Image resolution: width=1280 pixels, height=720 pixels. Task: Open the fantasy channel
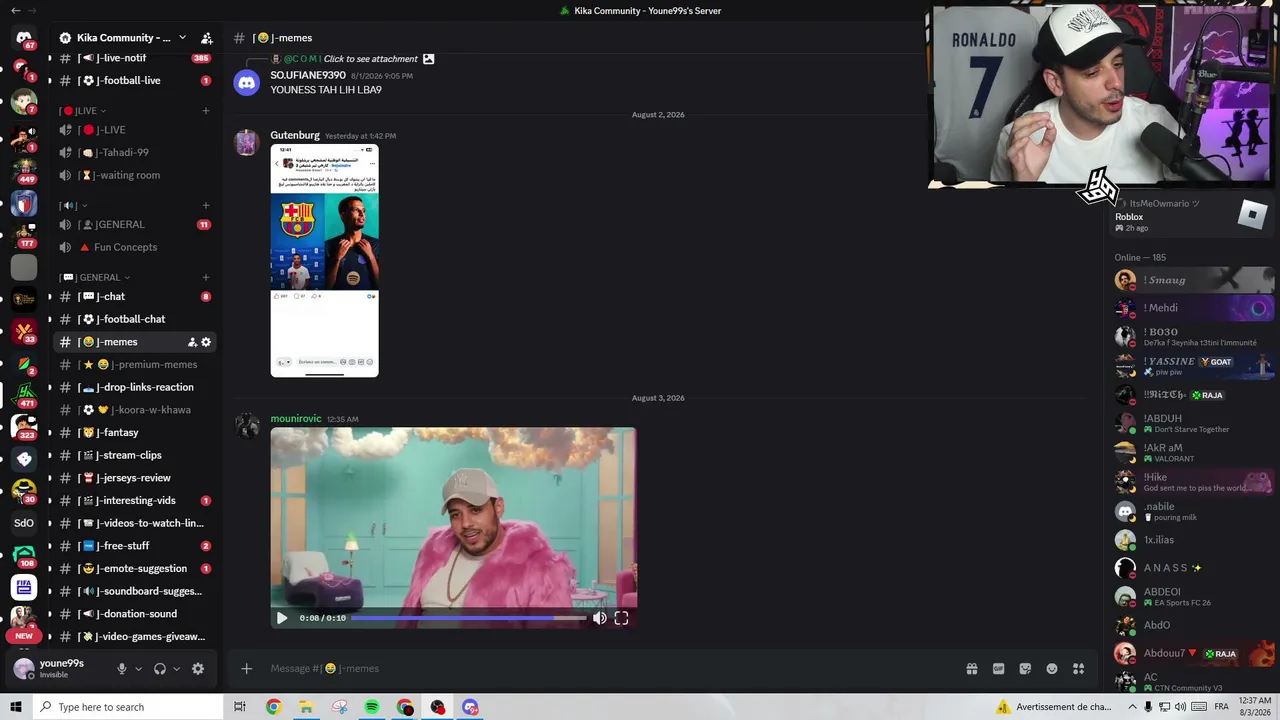click(x=135, y=433)
